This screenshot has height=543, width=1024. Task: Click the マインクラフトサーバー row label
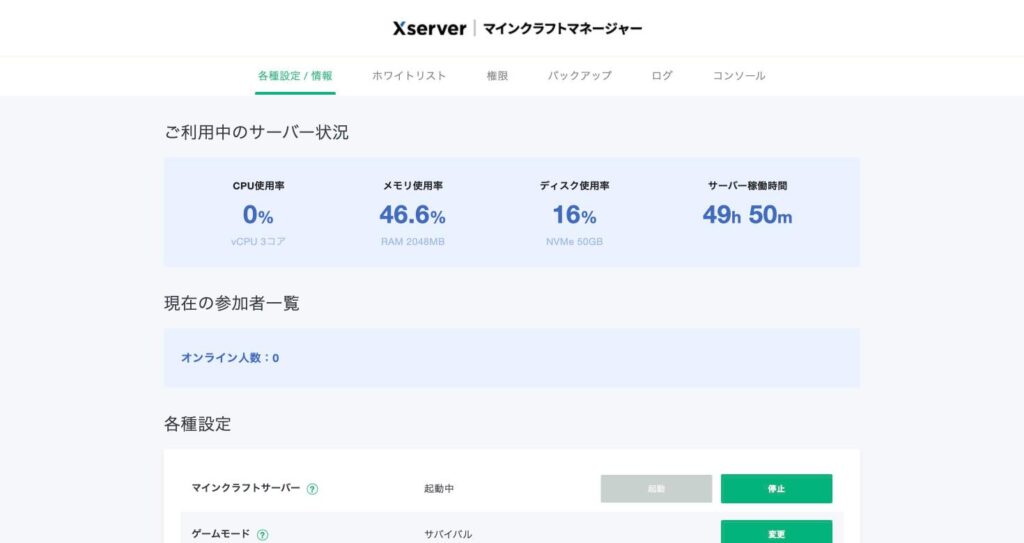point(246,488)
